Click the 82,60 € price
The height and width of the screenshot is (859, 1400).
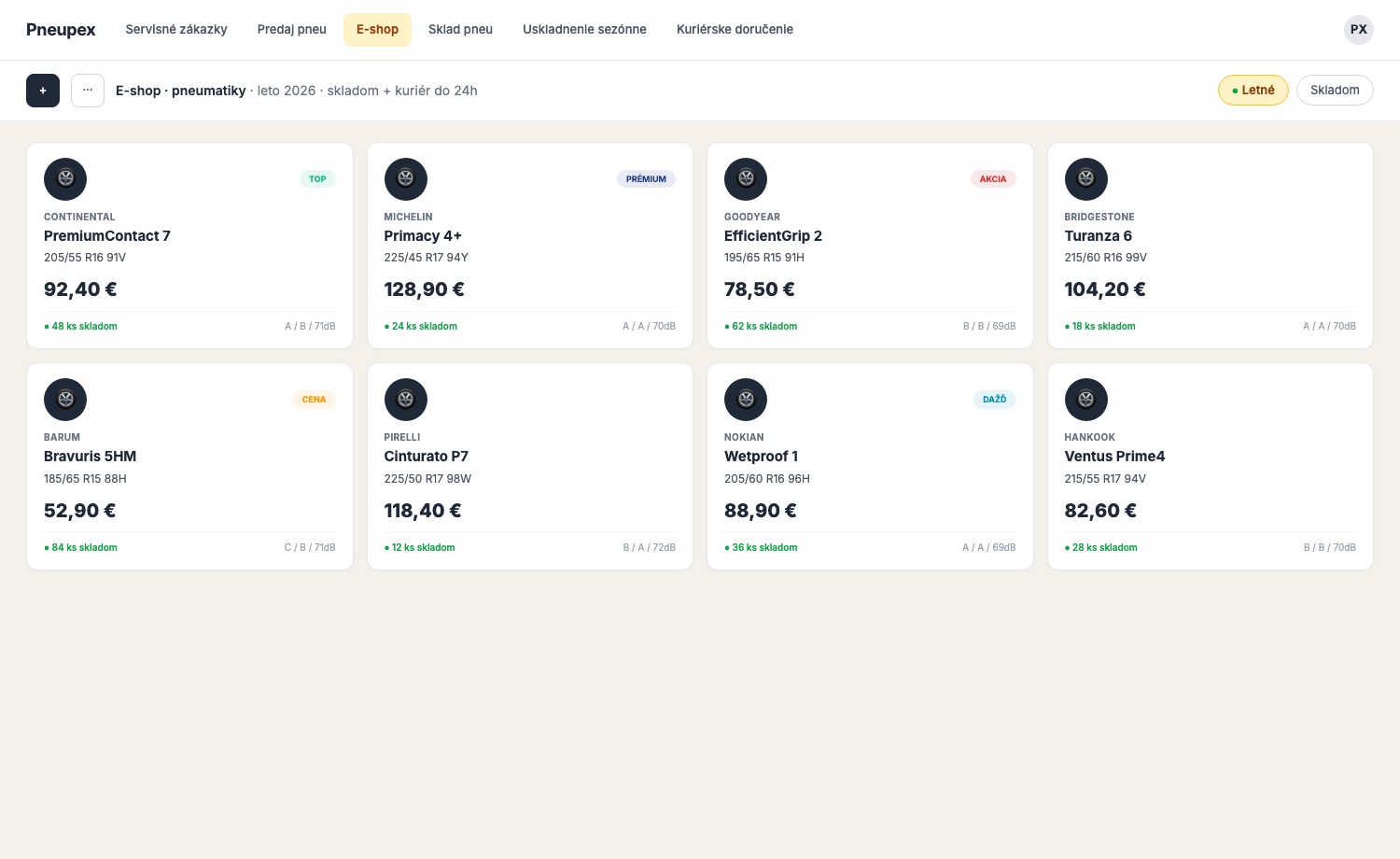[x=1100, y=511]
